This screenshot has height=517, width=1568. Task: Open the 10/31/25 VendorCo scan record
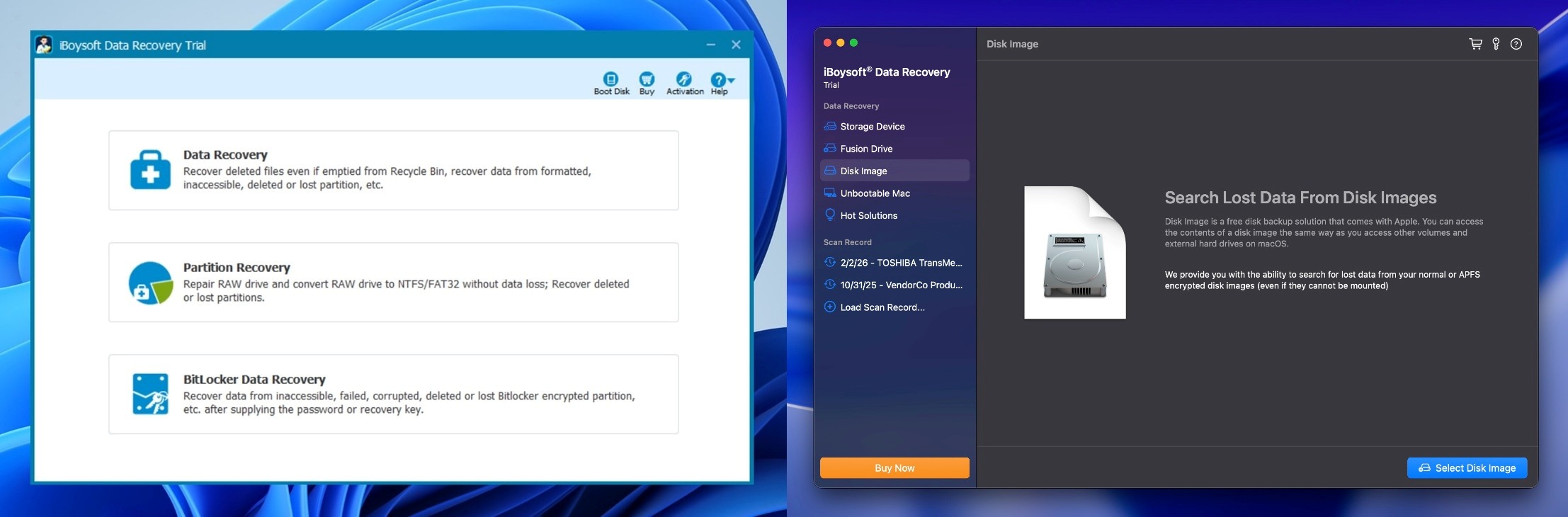(894, 285)
